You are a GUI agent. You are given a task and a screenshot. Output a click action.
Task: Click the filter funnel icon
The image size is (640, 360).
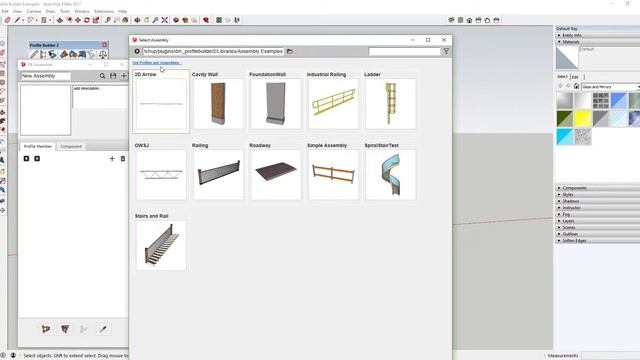click(x=446, y=51)
